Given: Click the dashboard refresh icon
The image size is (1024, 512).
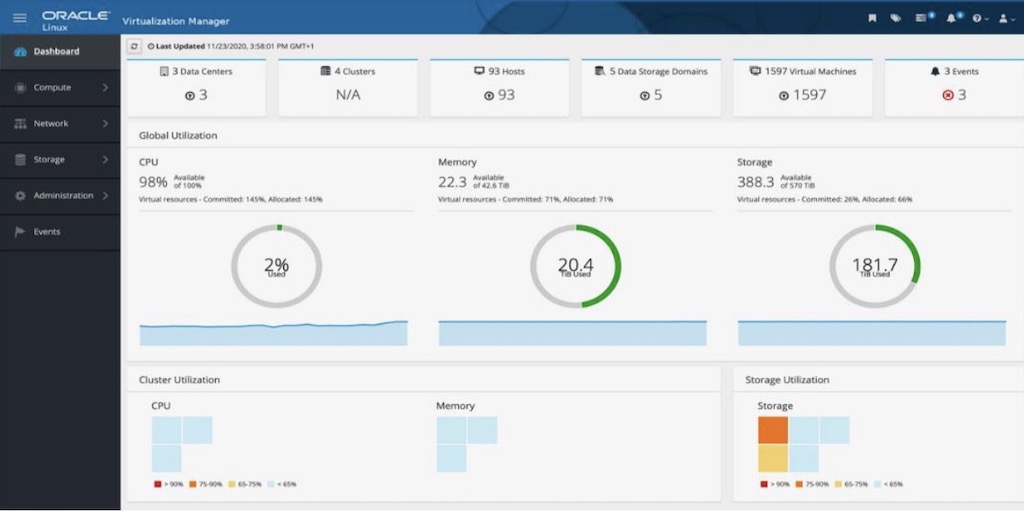Looking at the screenshot, I should [135, 46].
